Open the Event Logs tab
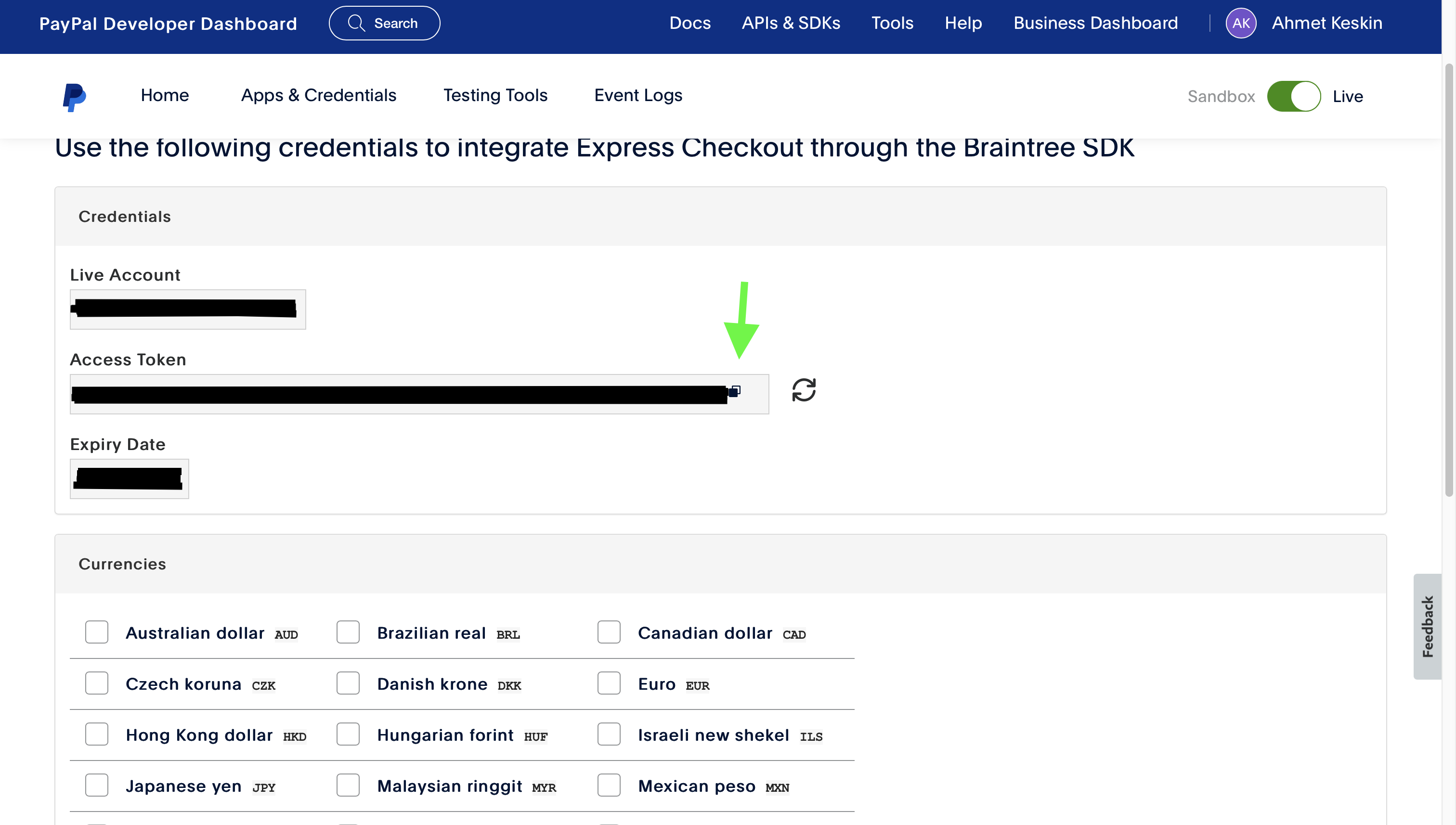The height and width of the screenshot is (825, 1456). point(638,95)
